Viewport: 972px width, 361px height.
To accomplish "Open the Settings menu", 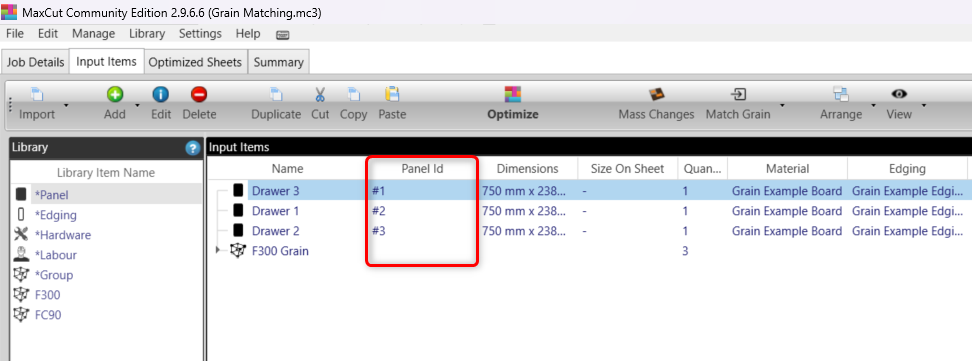I will [x=200, y=33].
